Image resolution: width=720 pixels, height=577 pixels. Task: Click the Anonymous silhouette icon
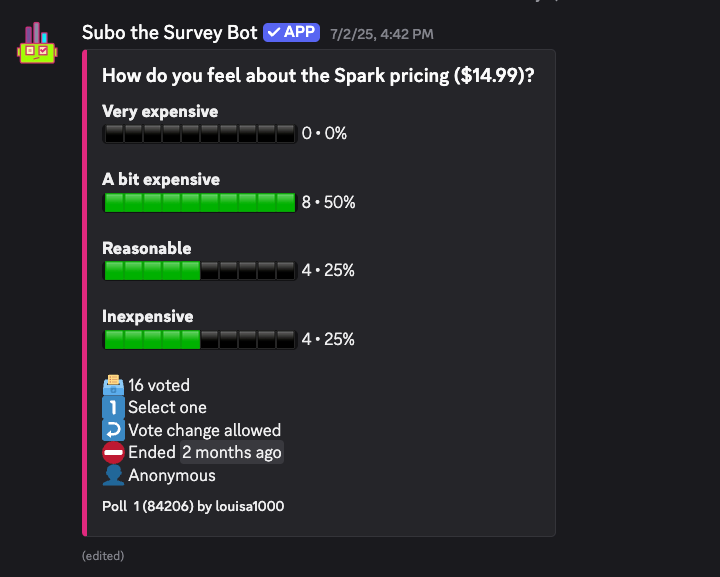113,475
